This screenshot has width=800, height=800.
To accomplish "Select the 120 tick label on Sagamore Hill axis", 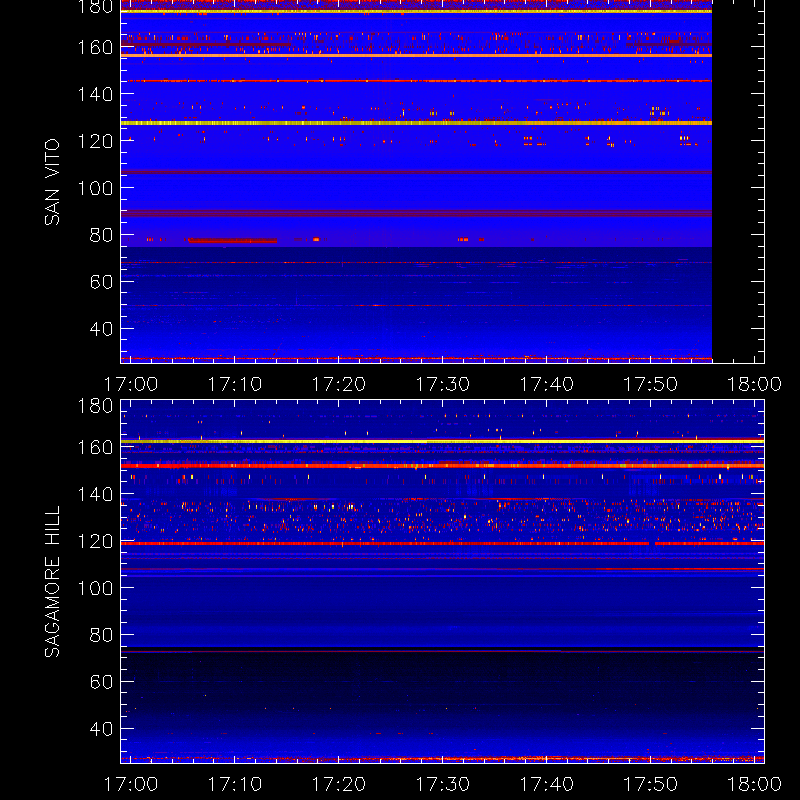I will (95, 541).
